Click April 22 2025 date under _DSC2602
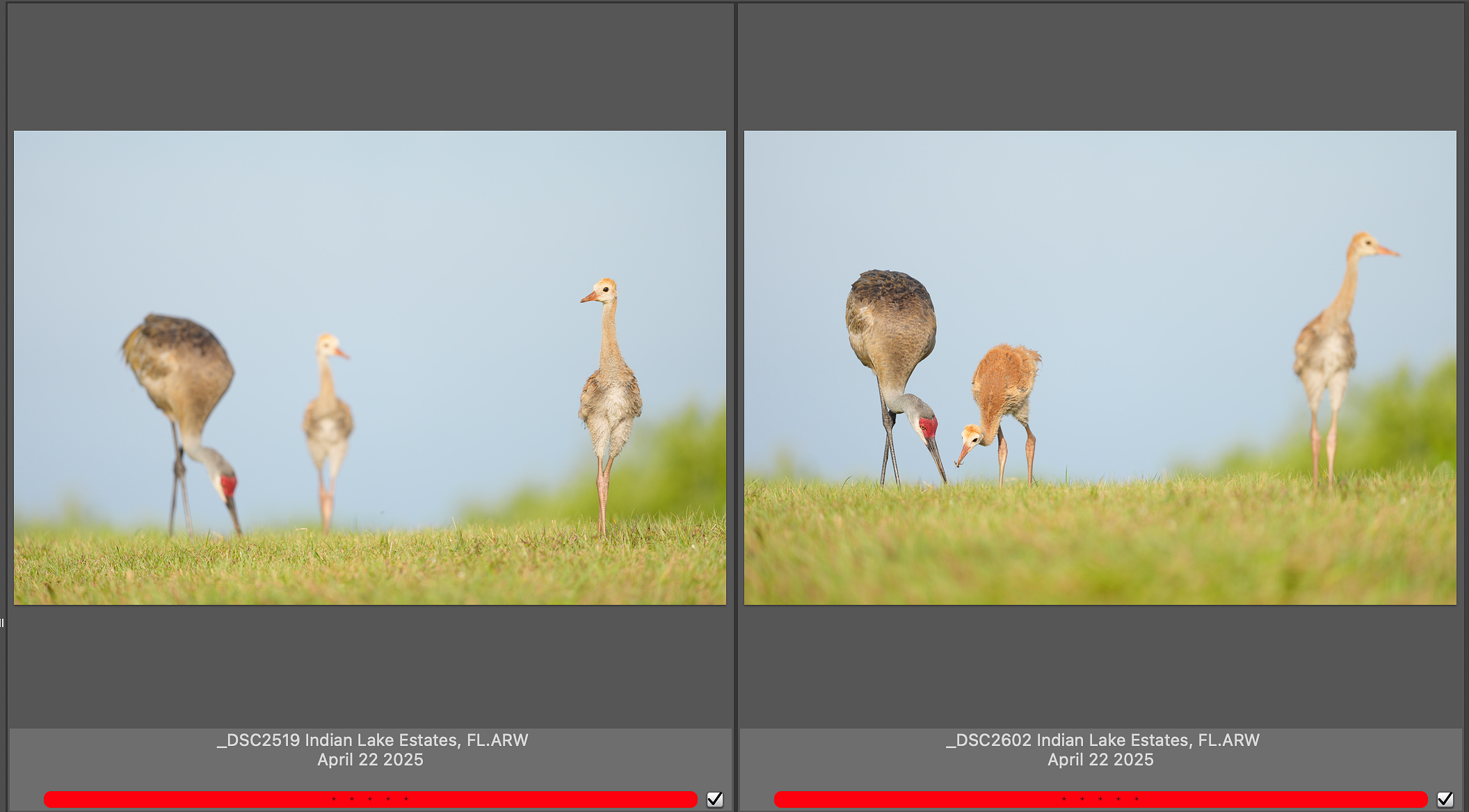The height and width of the screenshot is (812, 1469). [x=1100, y=760]
